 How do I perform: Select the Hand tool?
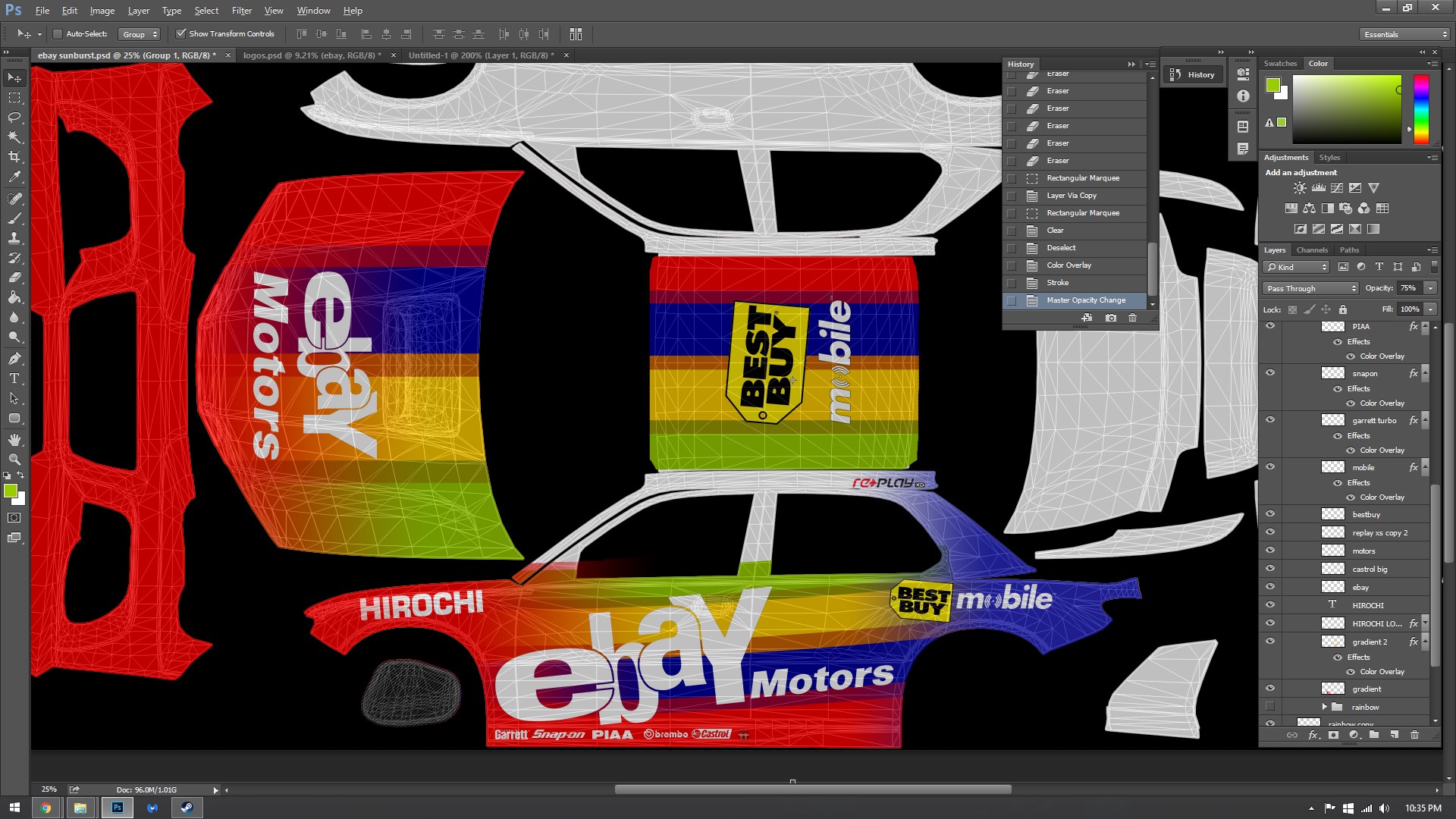pos(14,440)
